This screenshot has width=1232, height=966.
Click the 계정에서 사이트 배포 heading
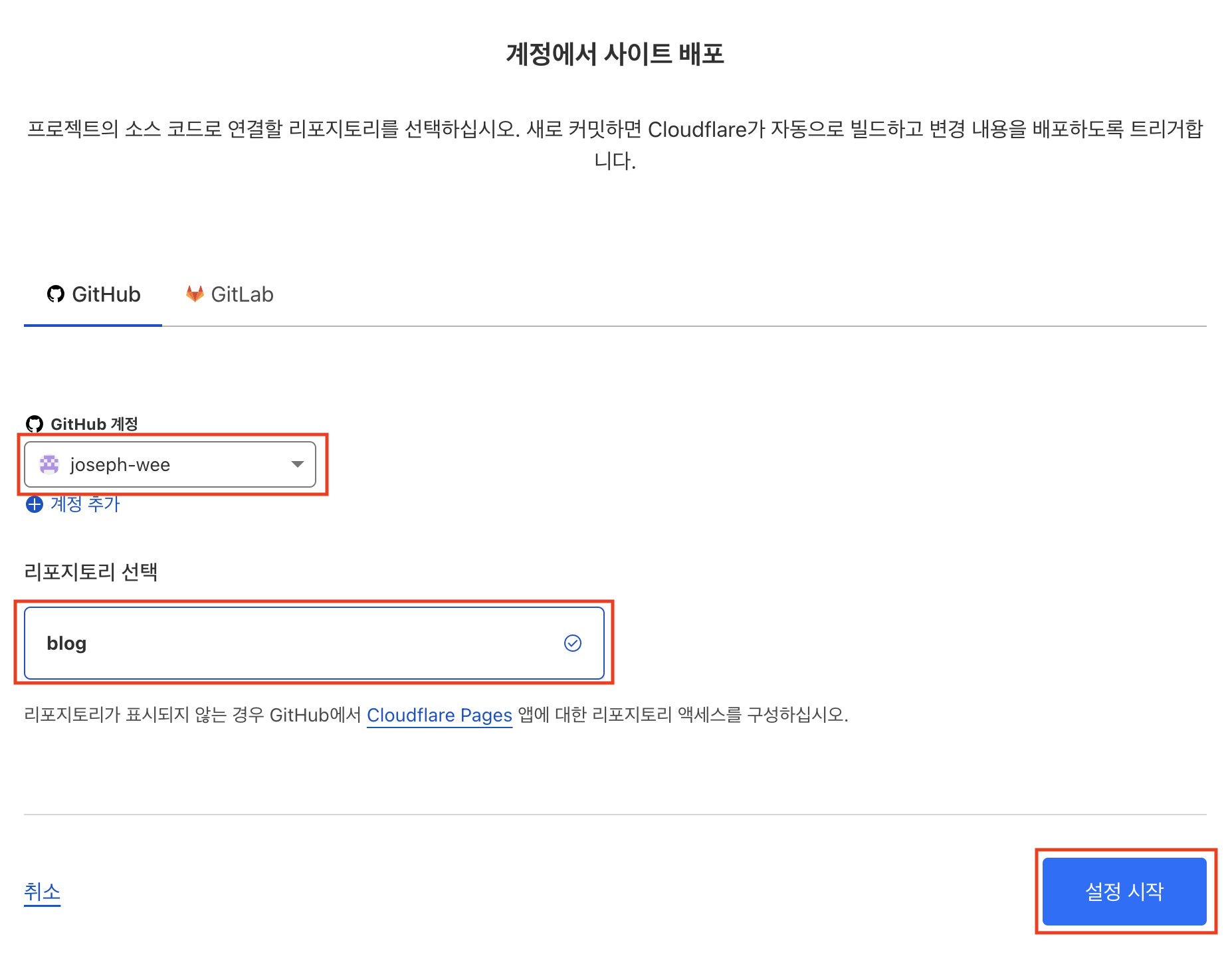pos(615,54)
